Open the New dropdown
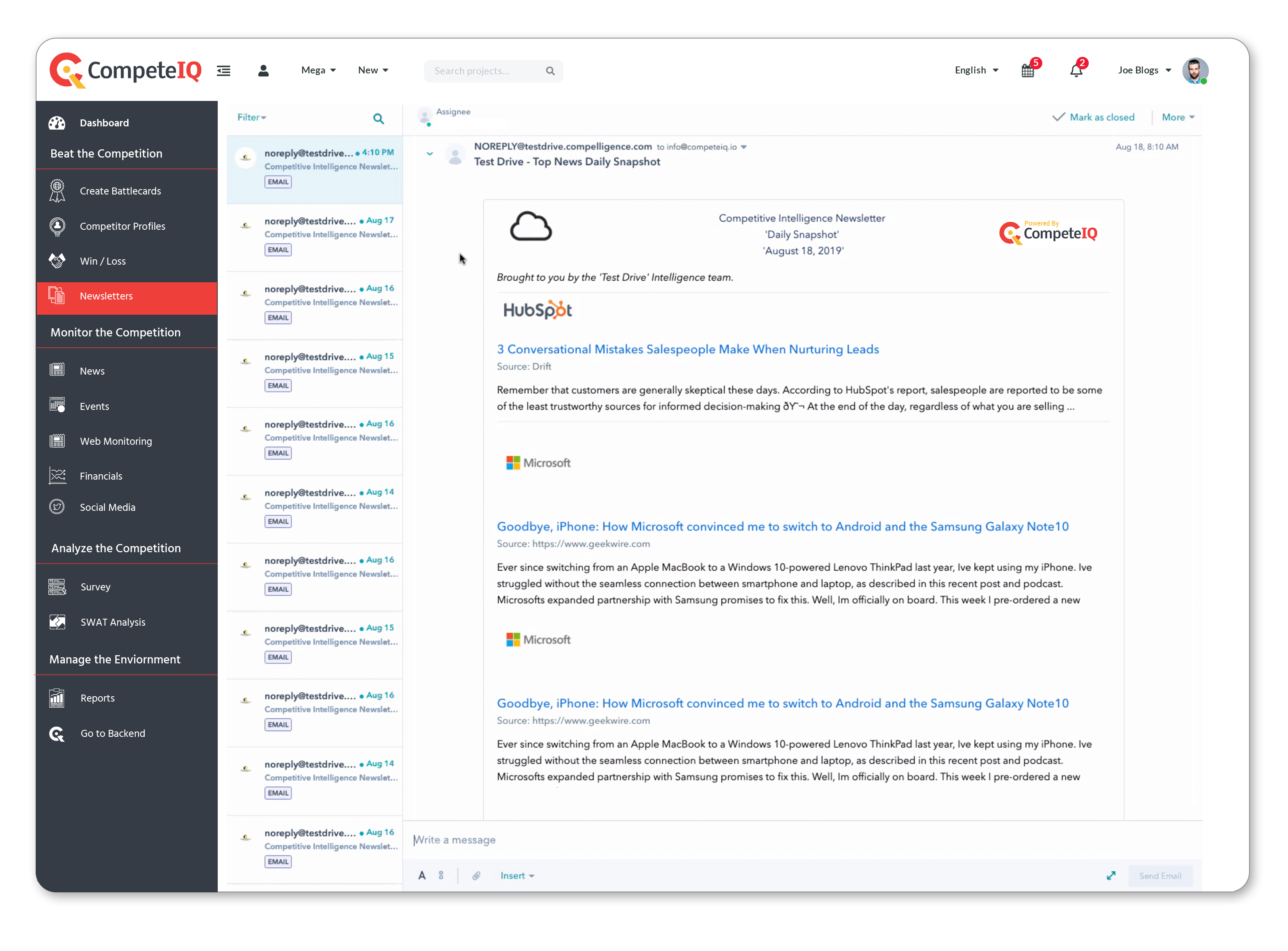The image size is (1288, 951). pyautogui.click(x=373, y=70)
